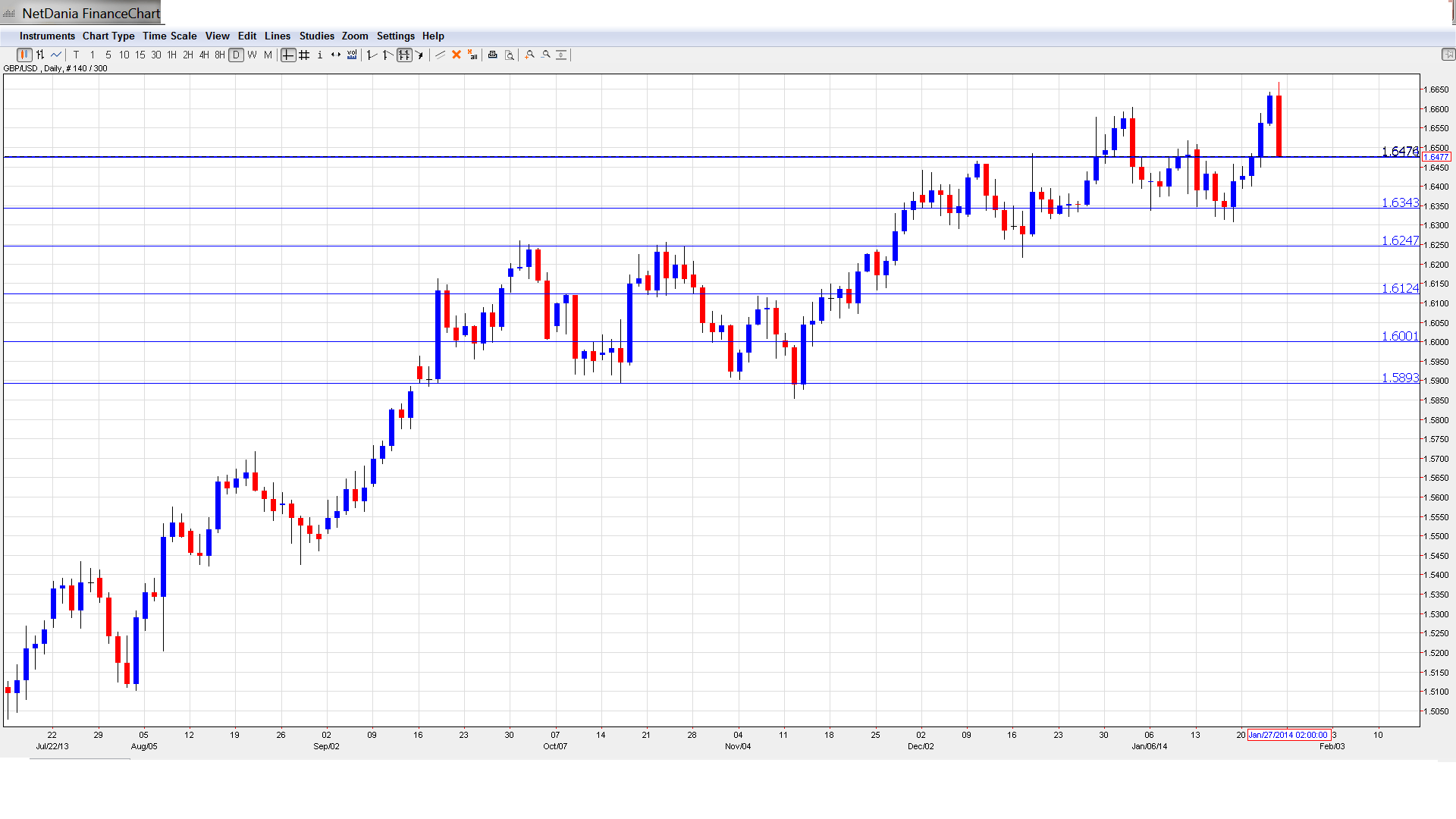Screen dimensions: 1456x819
Task: Expand the Time Scale menu
Action: (169, 36)
